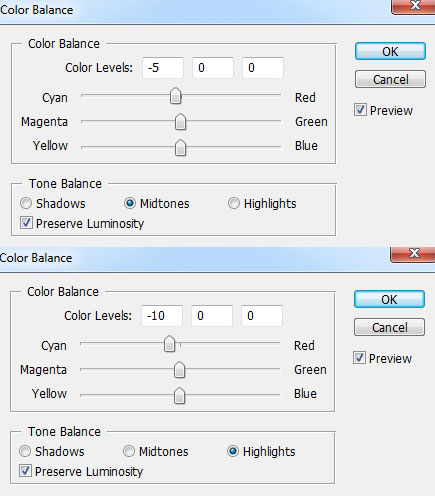Toggle Preview checkbox in upper dialog
This screenshot has width=435, height=496.
point(360,110)
